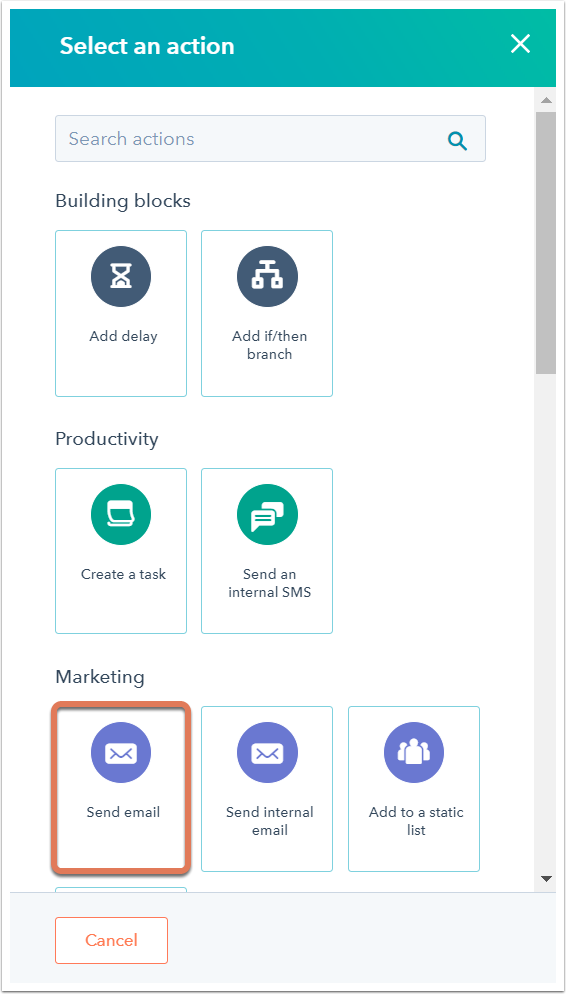The width and height of the screenshot is (566, 994).
Task: Close the Select an action panel
Action: coord(520,44)
